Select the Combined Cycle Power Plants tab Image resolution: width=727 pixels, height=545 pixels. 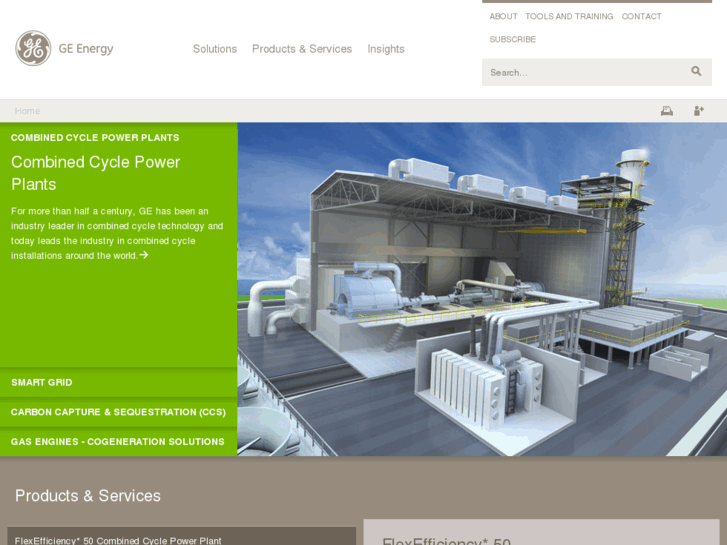pos(95,138)
